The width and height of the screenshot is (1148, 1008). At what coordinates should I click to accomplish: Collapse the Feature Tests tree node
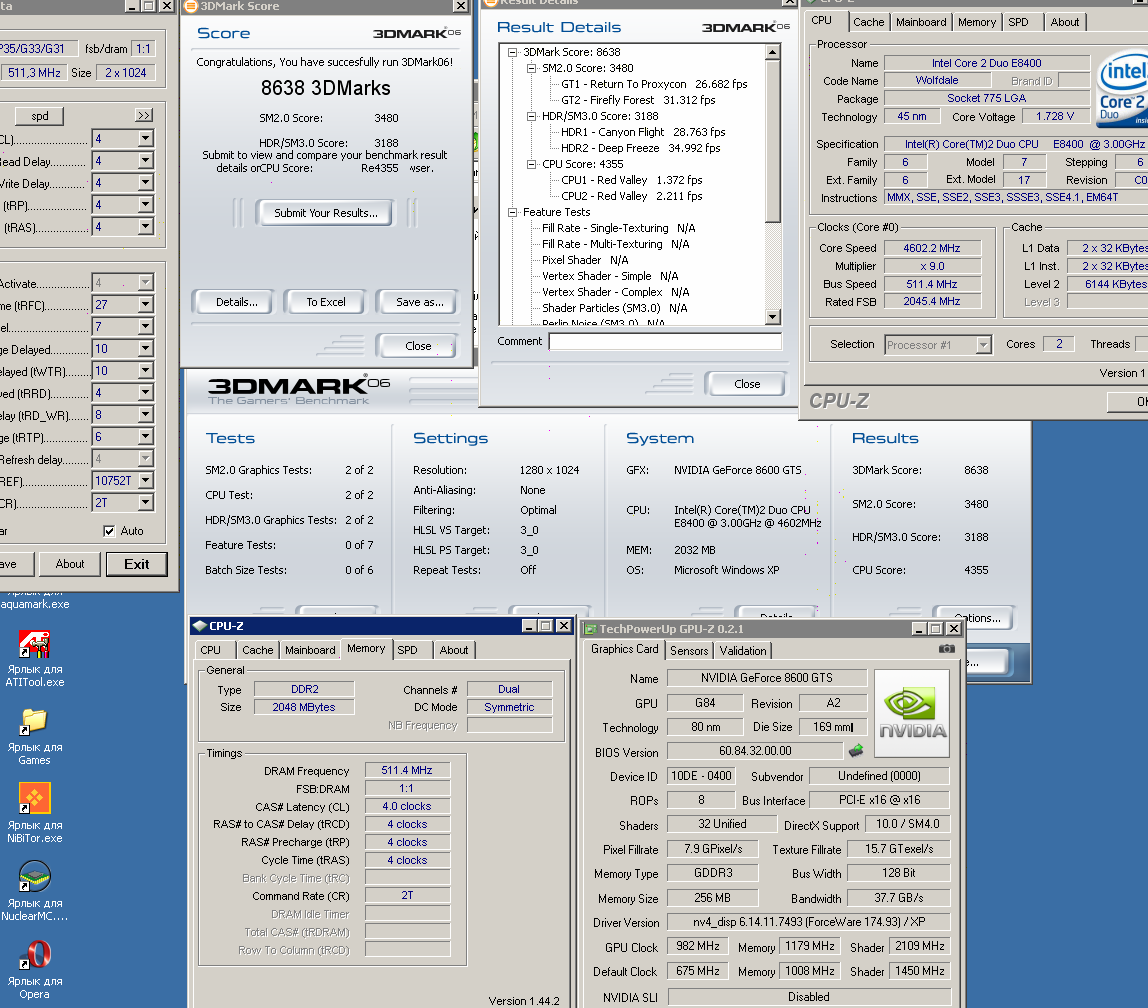(512, 212)
